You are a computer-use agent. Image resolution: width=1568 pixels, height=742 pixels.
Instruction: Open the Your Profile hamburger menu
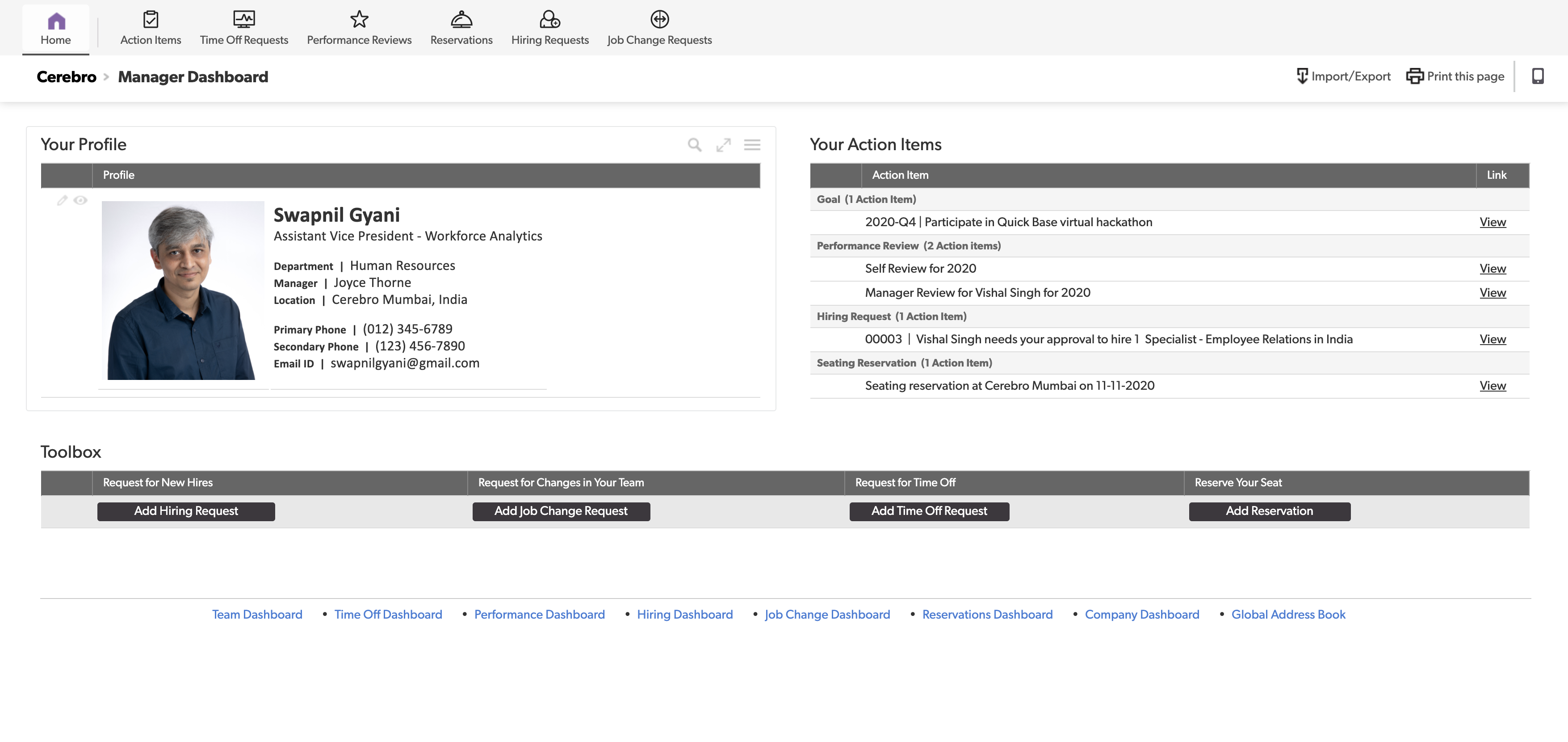752,145
